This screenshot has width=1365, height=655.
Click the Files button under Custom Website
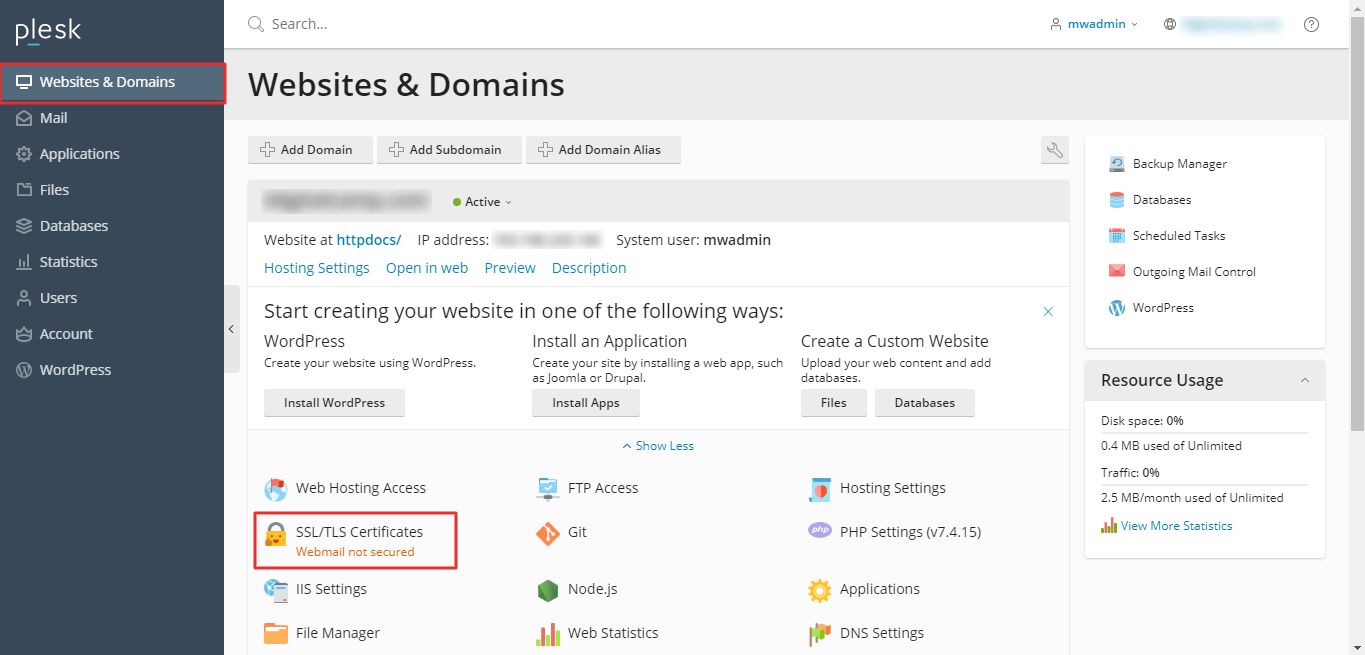[x=834, y=403]
